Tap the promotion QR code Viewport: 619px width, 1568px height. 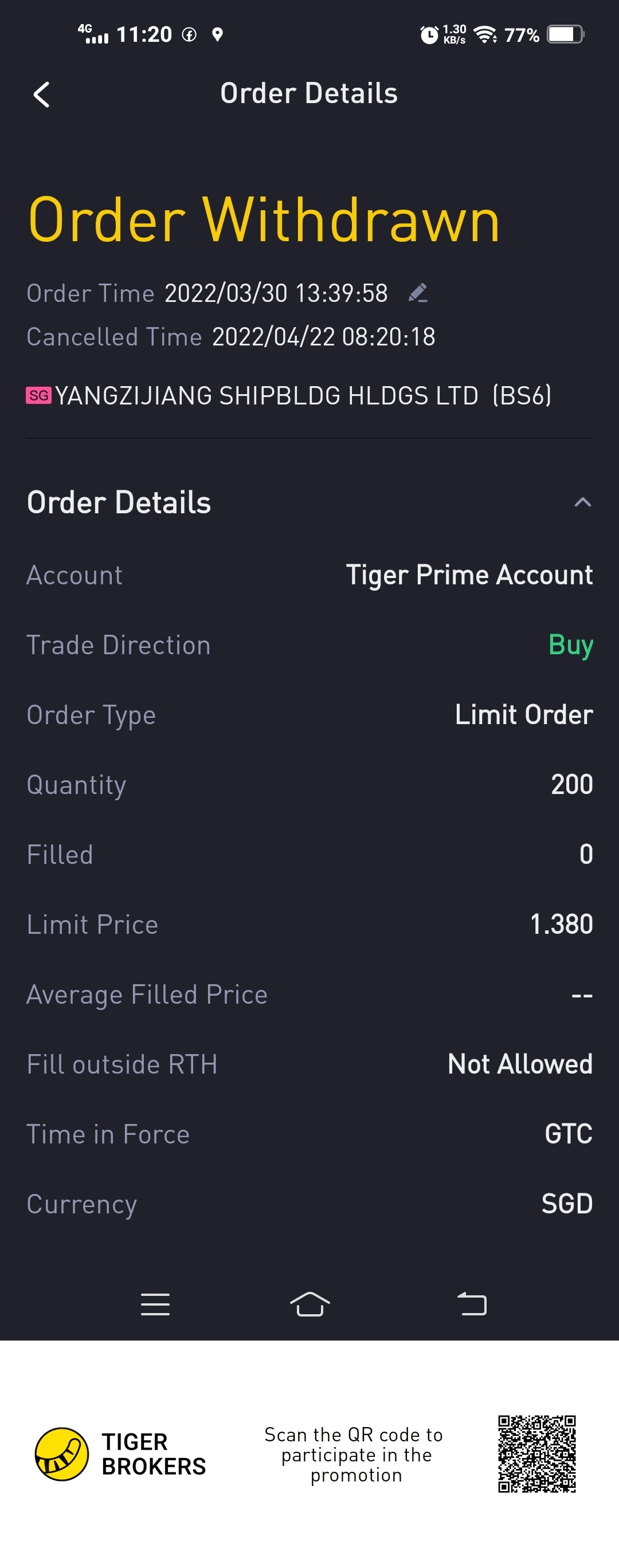[536, 1453]
